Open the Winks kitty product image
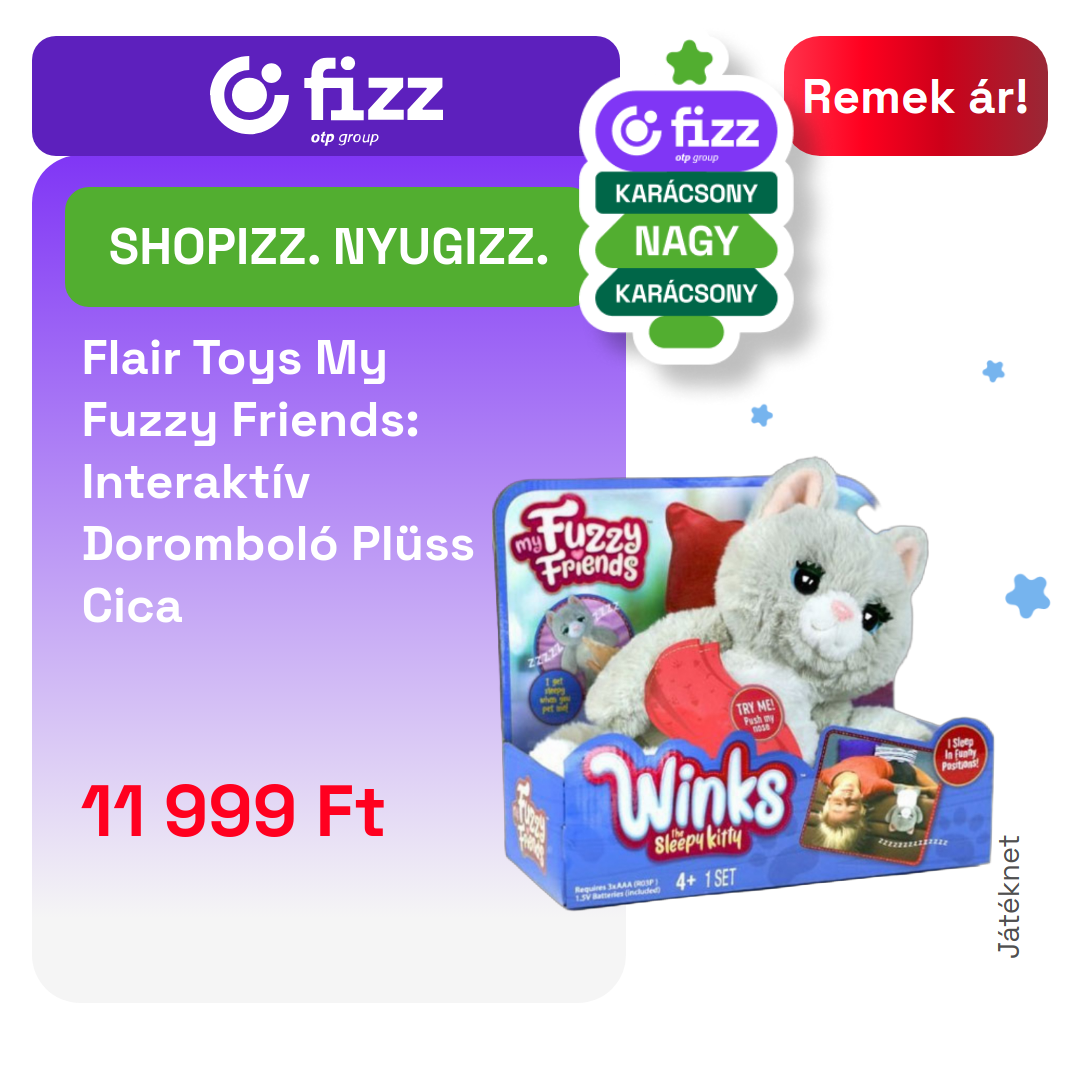This screenshot has height=1080, width=1080. pos(744,684)
